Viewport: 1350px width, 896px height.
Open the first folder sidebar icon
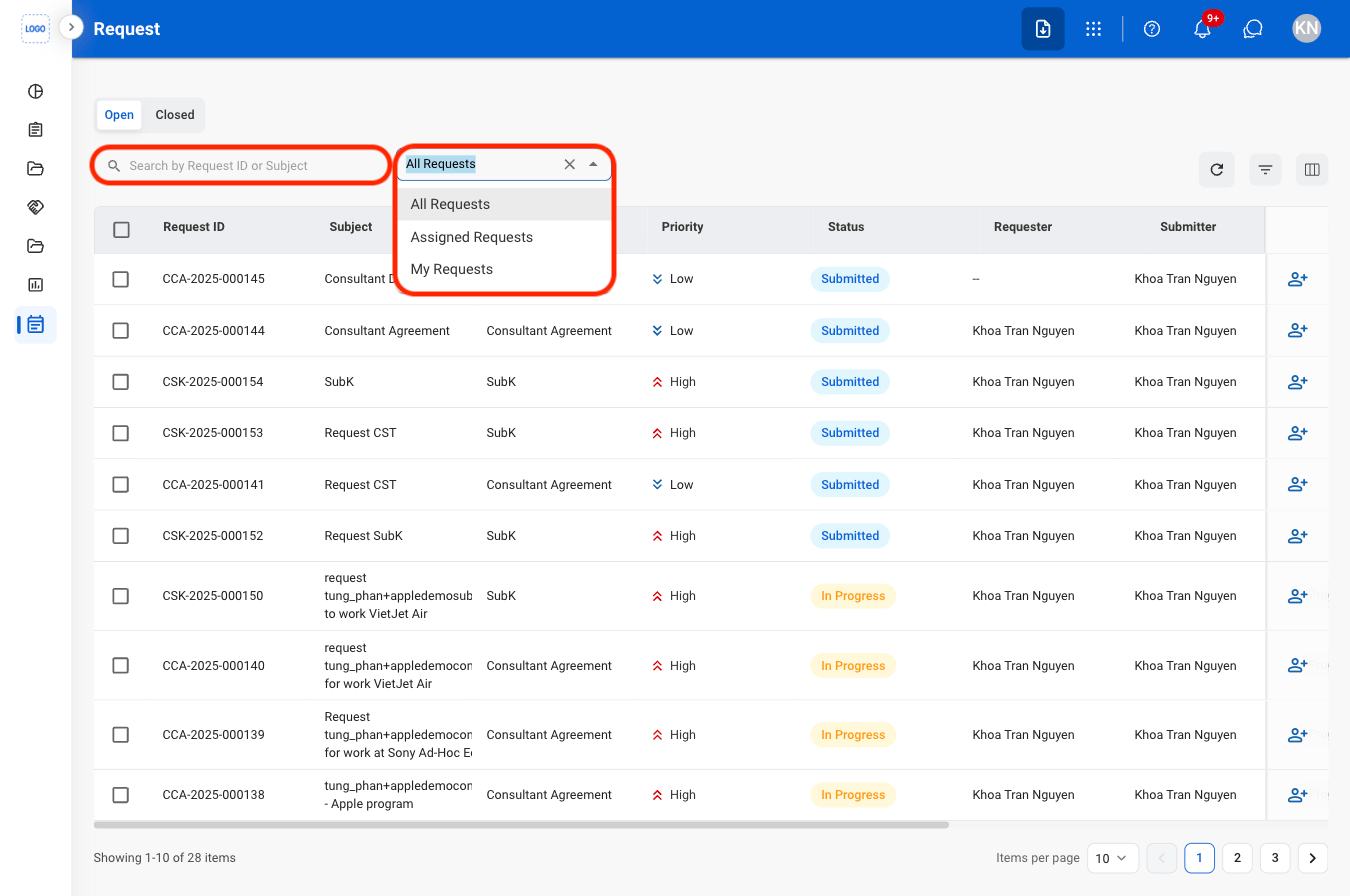tap(35, 168)
